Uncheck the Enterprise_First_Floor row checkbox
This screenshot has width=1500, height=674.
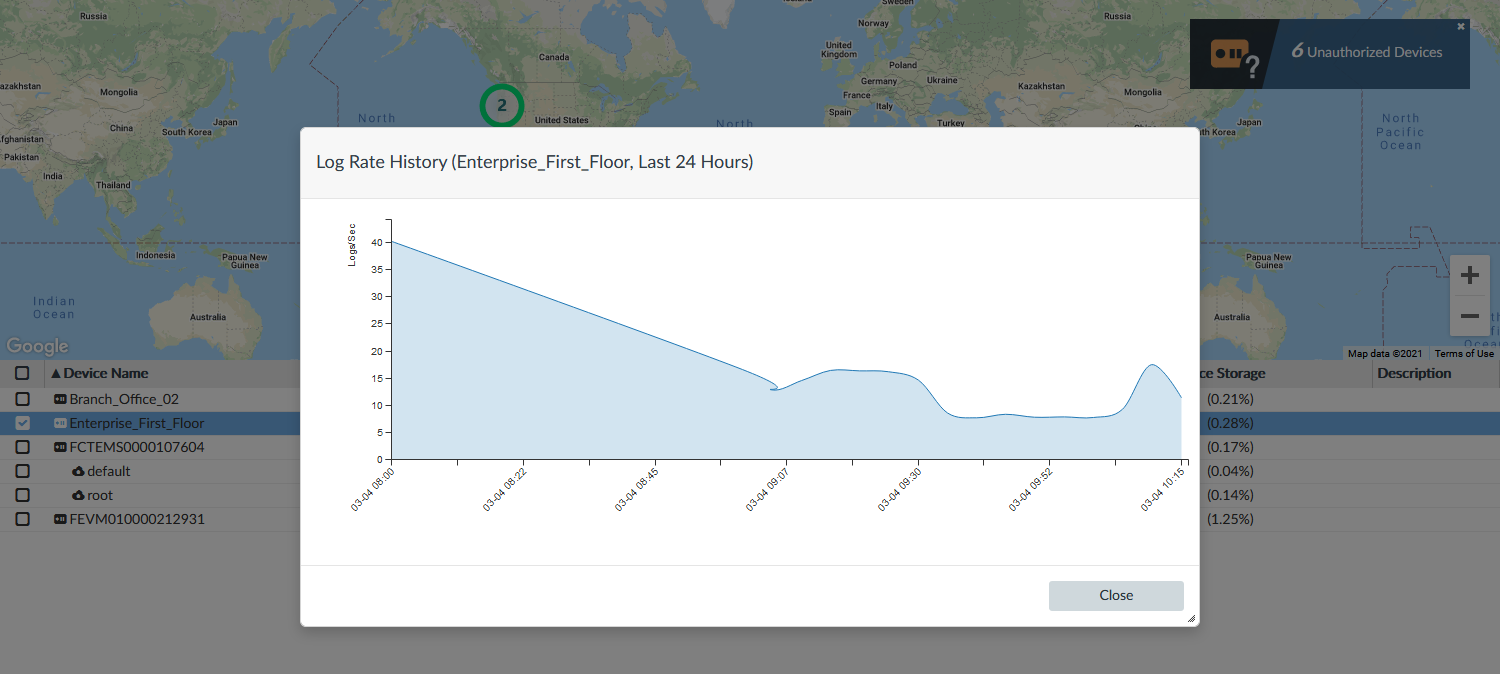tap(22, 423)
